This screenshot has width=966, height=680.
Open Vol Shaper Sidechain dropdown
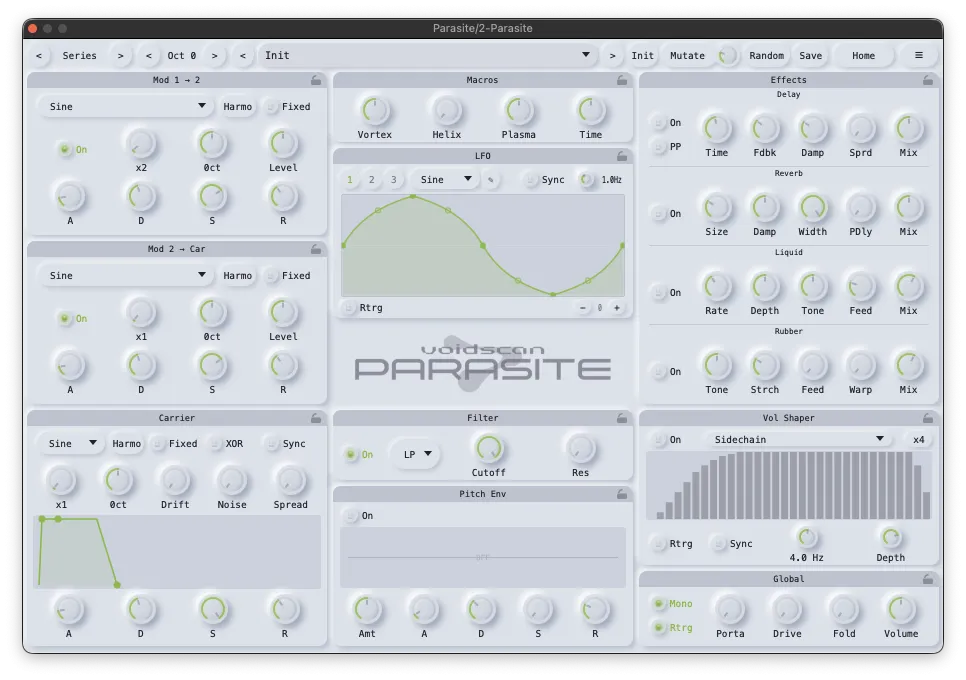pos(798,440)
